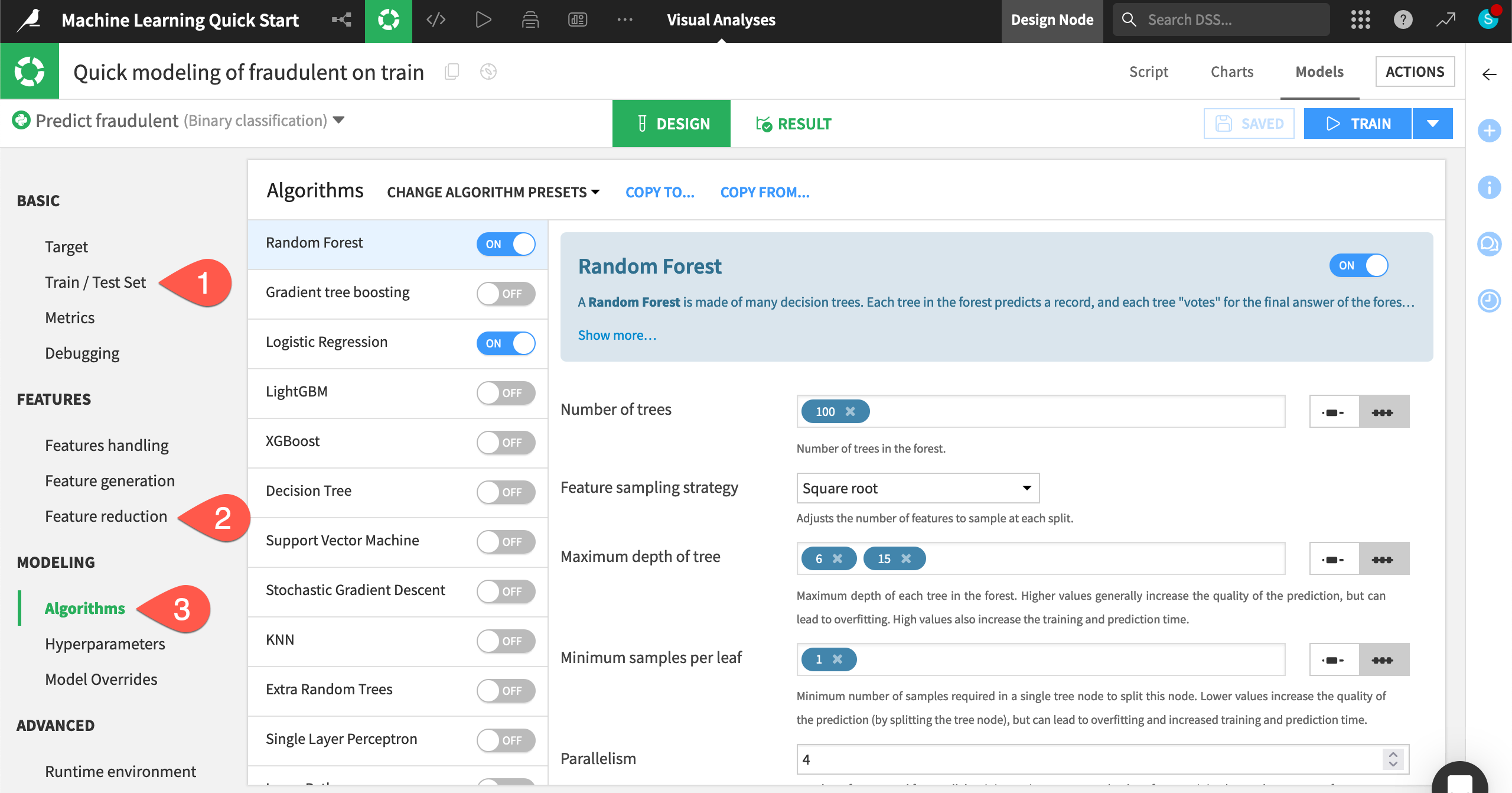
Task: Remove the value 15 from maximum depth
Action: (x=906, y=558)
